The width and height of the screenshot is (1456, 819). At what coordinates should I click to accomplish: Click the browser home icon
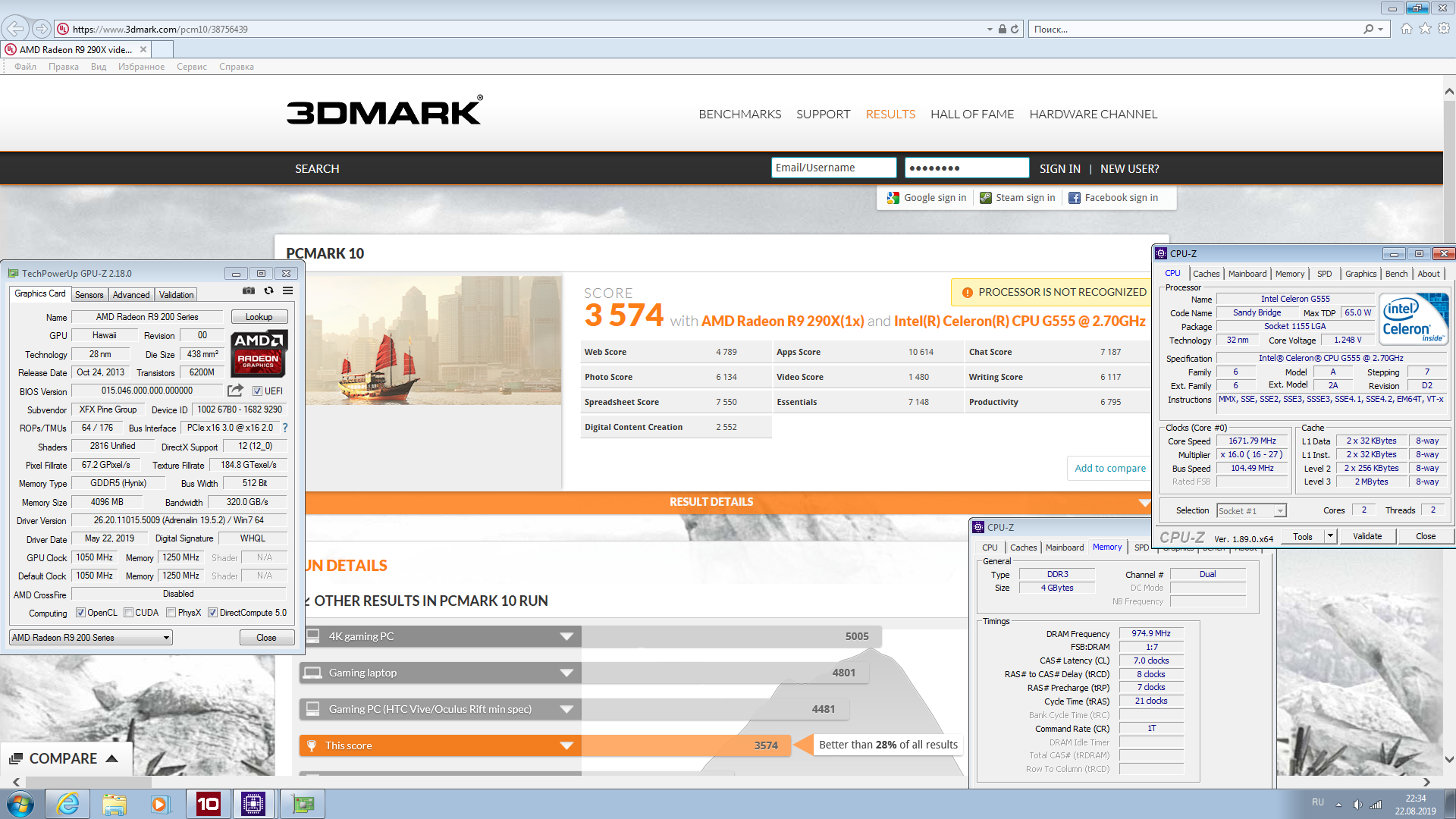tap(1407, 29)
